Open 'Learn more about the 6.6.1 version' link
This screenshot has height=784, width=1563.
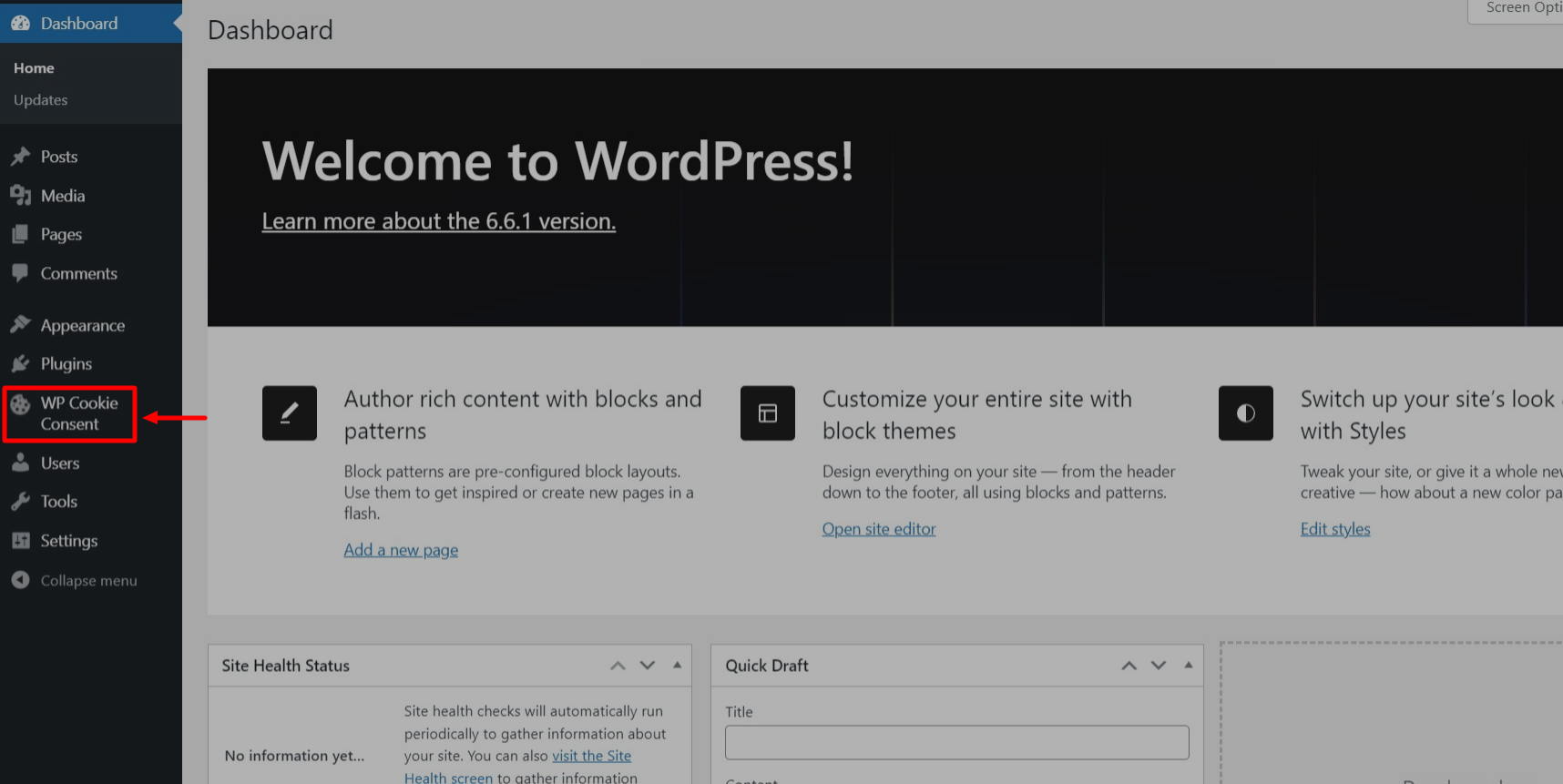point(439,221)
